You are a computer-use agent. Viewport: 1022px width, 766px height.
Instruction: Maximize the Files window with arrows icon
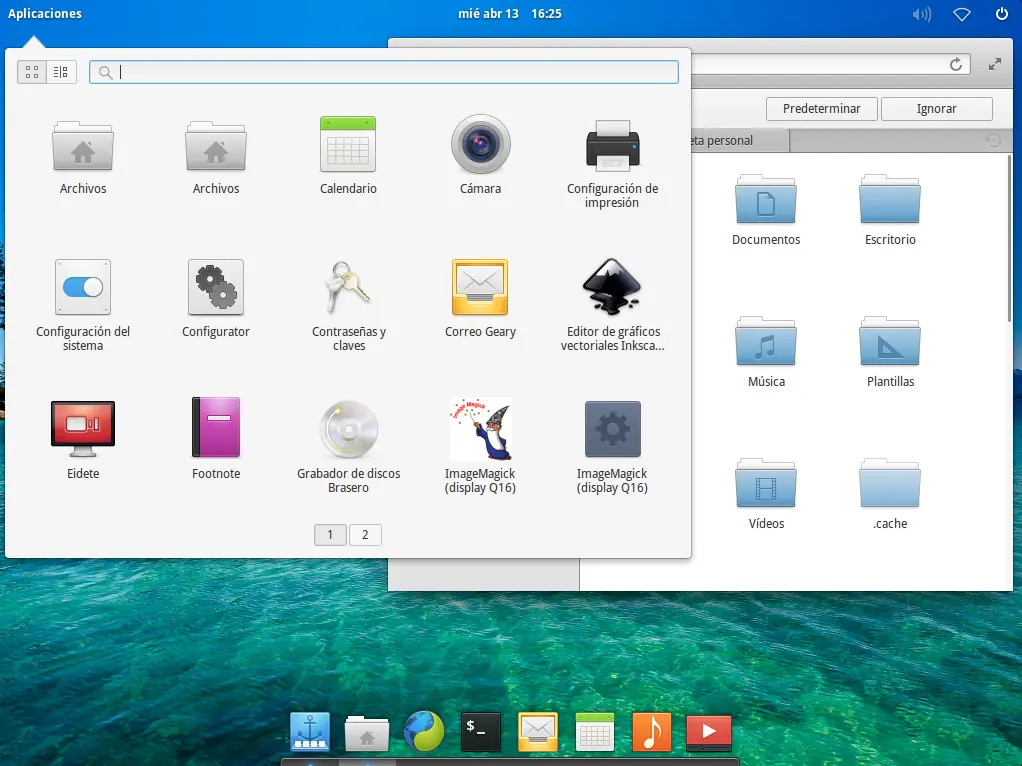click(x=995, y=64)
